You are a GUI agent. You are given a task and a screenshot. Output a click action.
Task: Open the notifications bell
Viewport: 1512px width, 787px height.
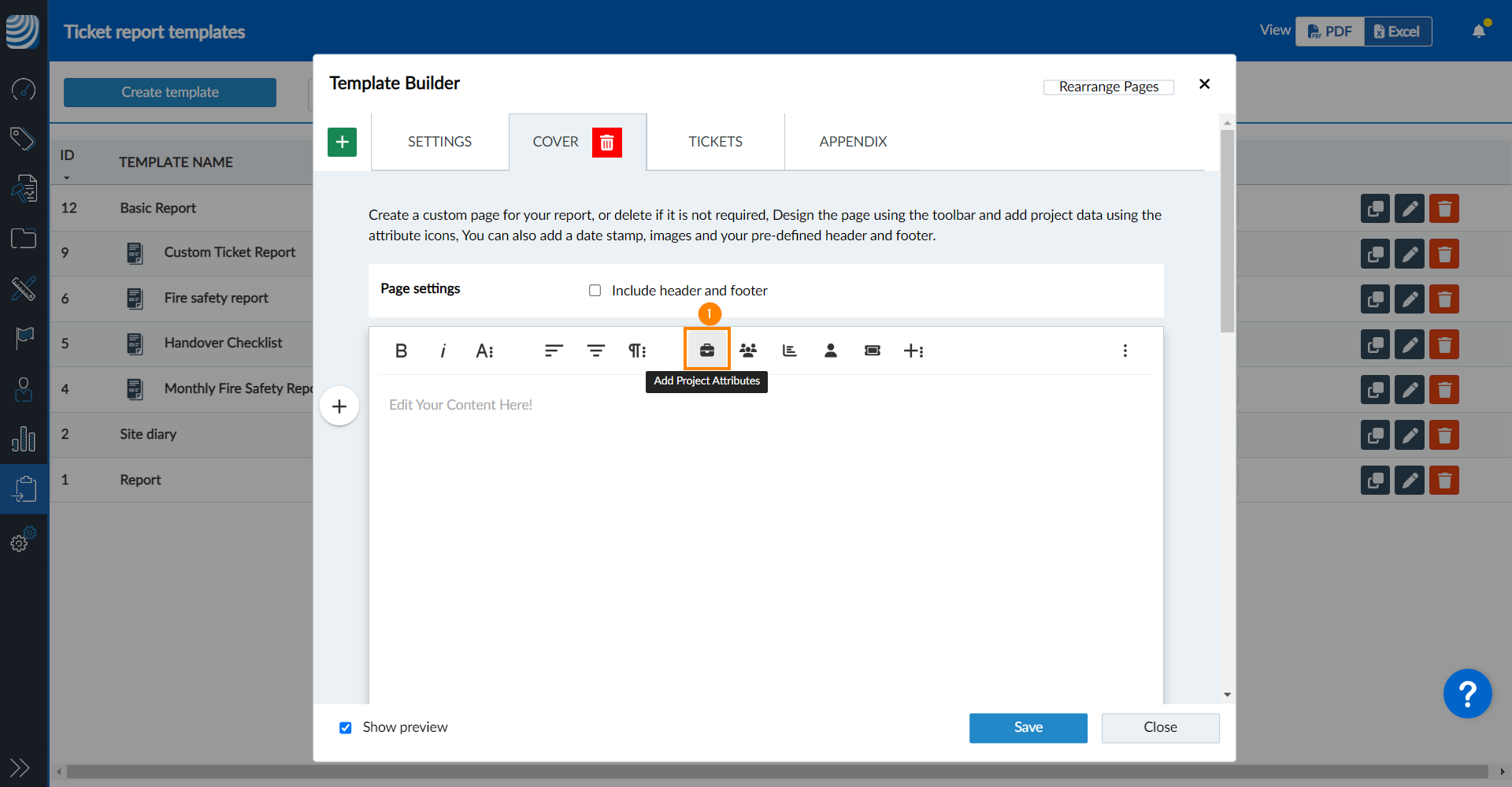[1479, 32]
